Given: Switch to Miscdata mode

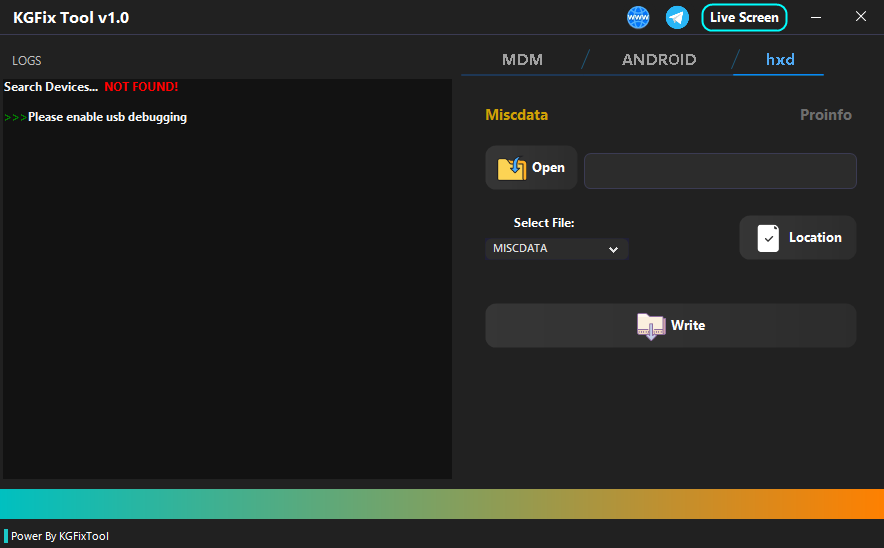Looking at the screenshot, I should (x=516, y=115).
